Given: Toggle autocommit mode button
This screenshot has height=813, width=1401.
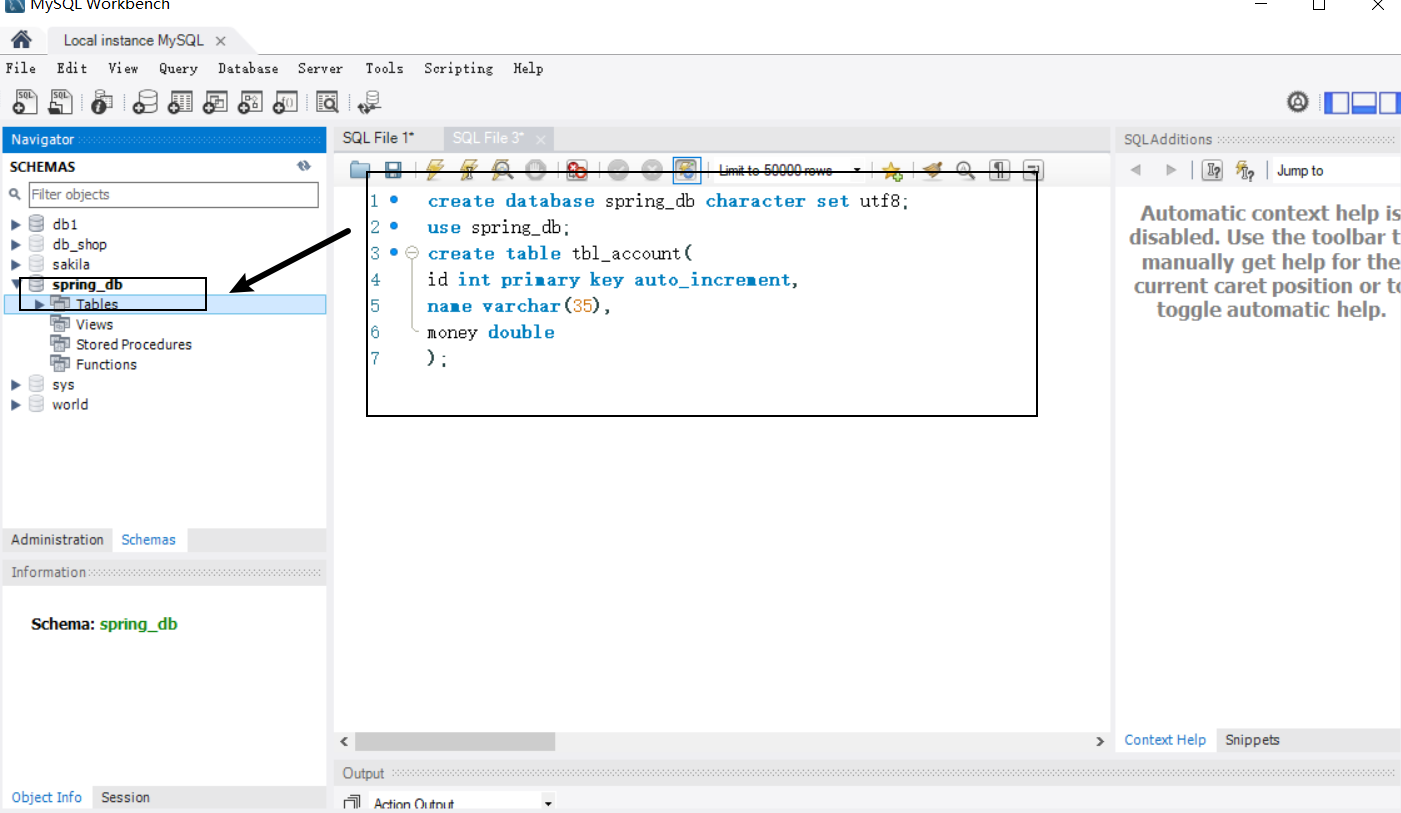Looking at the screenshot, I should tap(686, 170).
